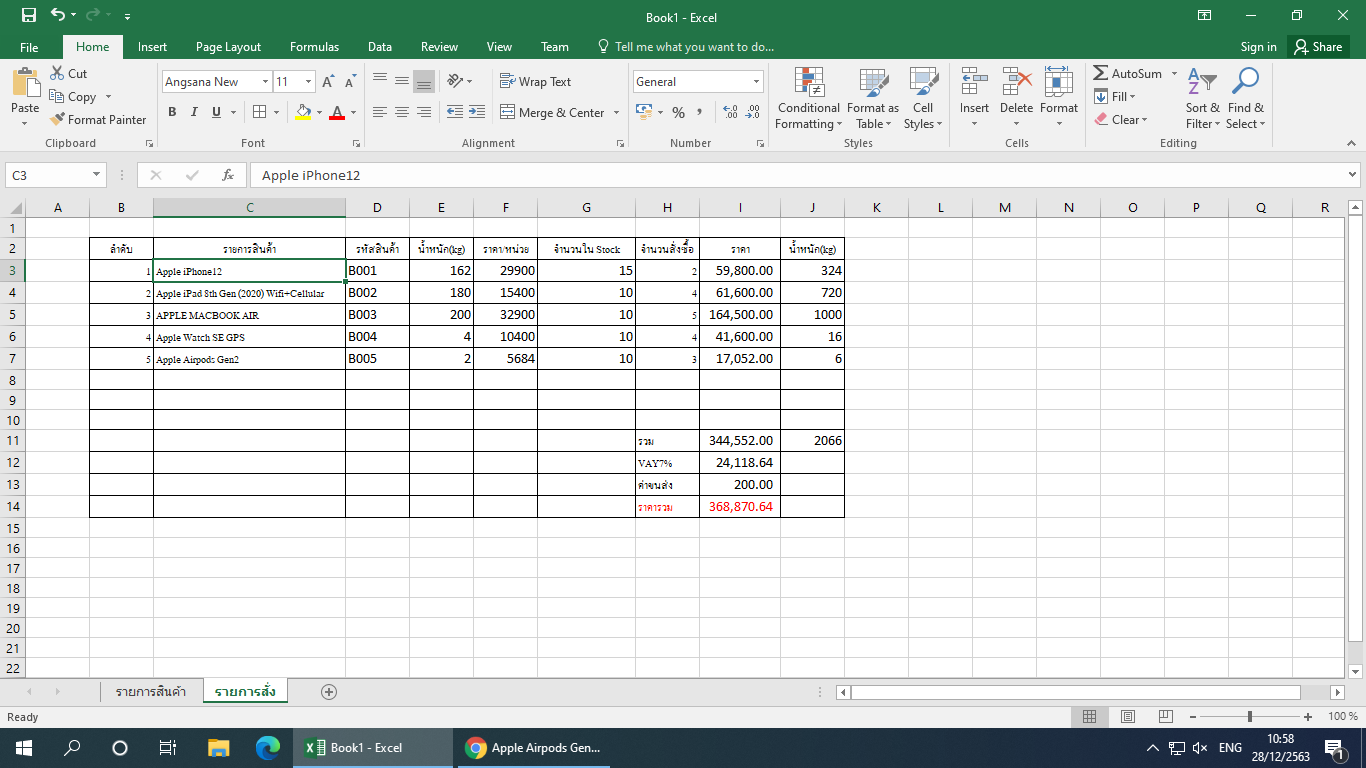Toggle Bold formatting

click(172, 113)
